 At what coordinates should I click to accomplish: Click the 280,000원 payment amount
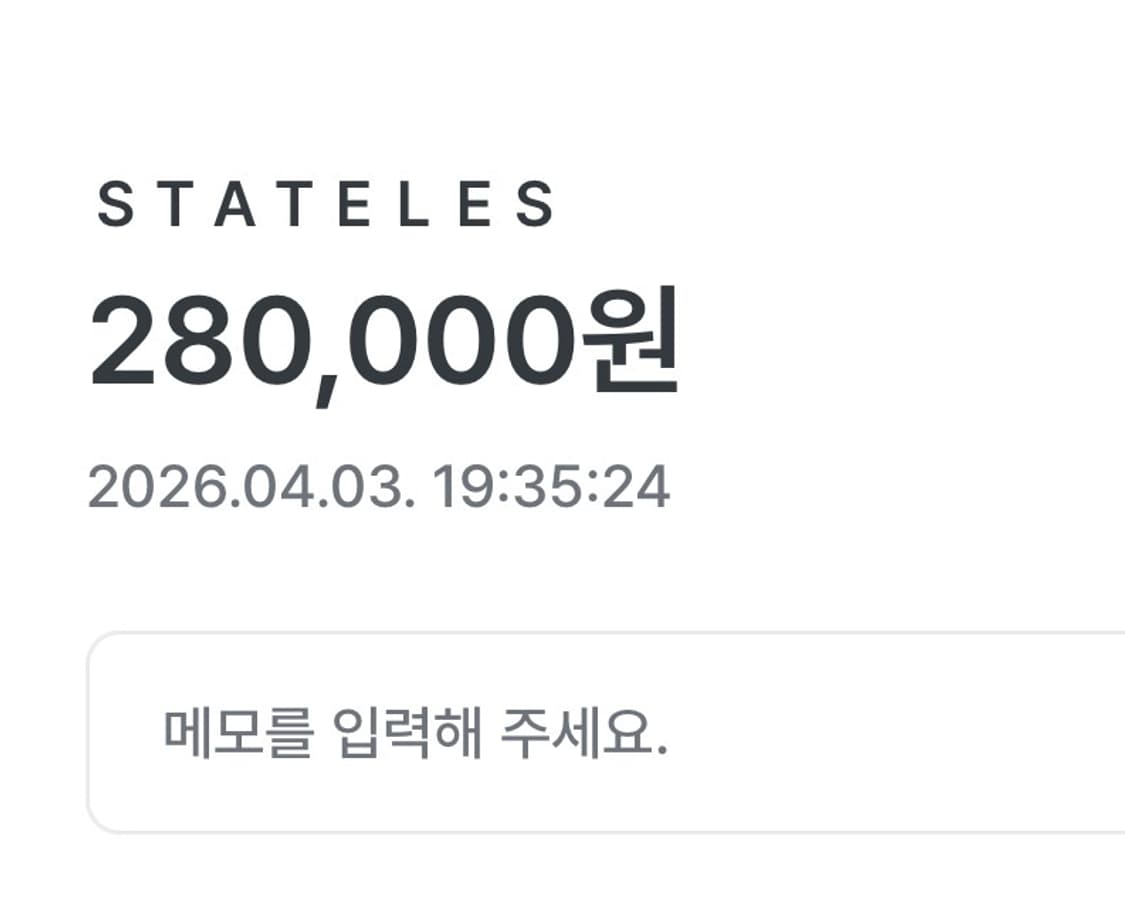[384, 343]
